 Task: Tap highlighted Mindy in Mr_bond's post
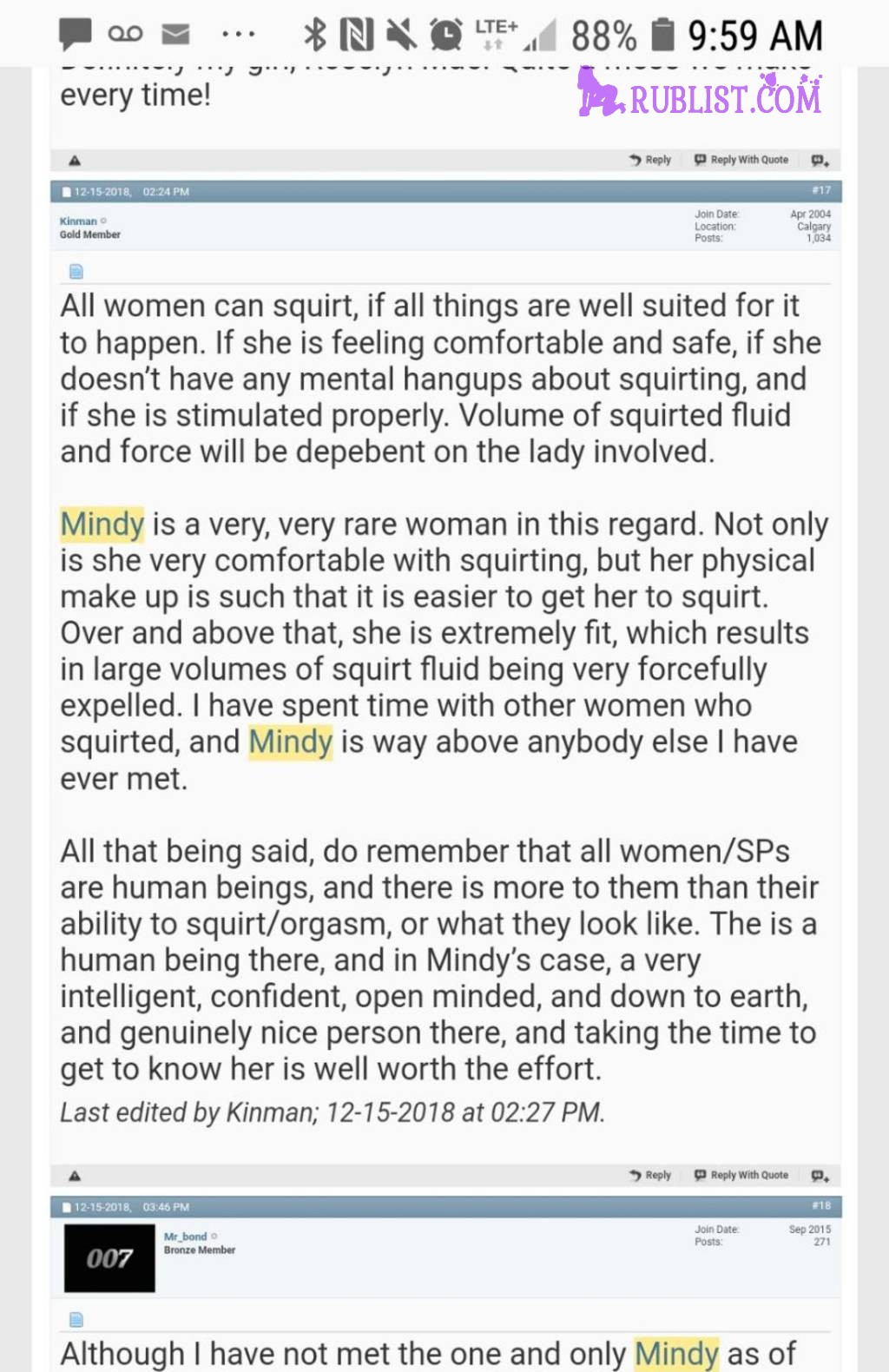[677, 1354]
